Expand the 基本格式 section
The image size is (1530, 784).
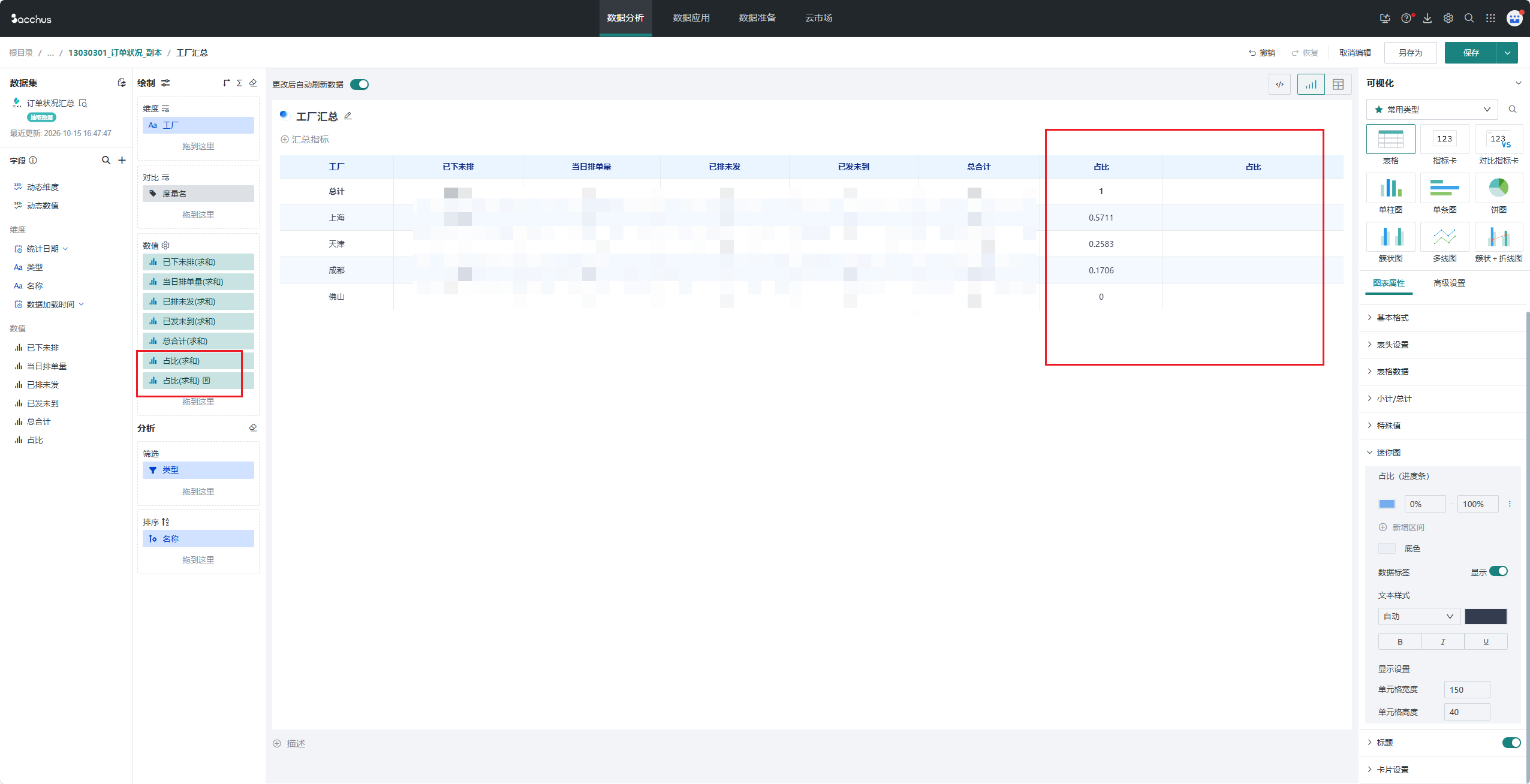[x=1443, y=318]
